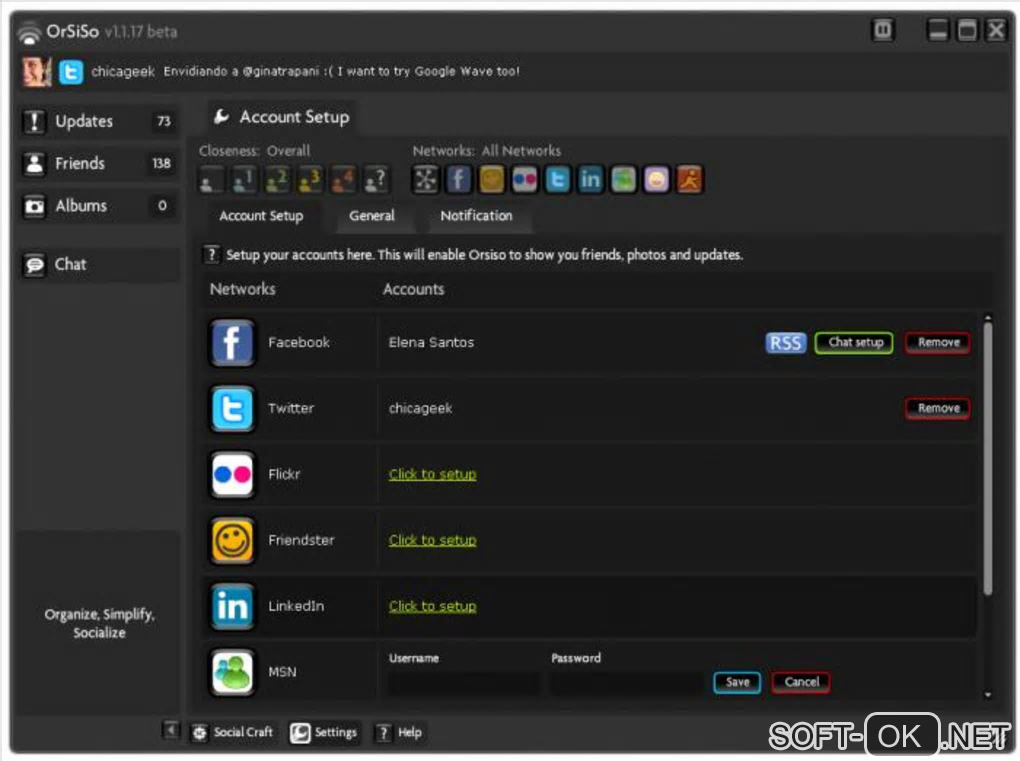Switch to the Account Setup tab
1020x761 pixels.
coord(261,216)
